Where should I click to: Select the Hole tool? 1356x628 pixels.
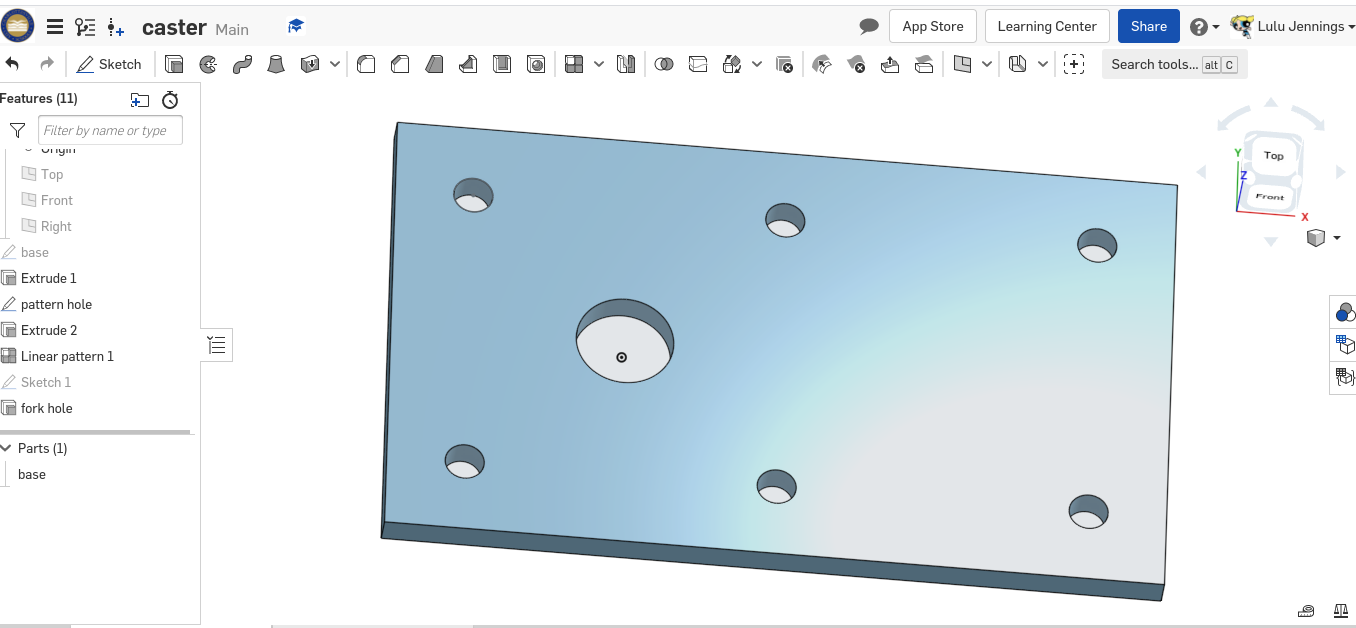[537, 64]
